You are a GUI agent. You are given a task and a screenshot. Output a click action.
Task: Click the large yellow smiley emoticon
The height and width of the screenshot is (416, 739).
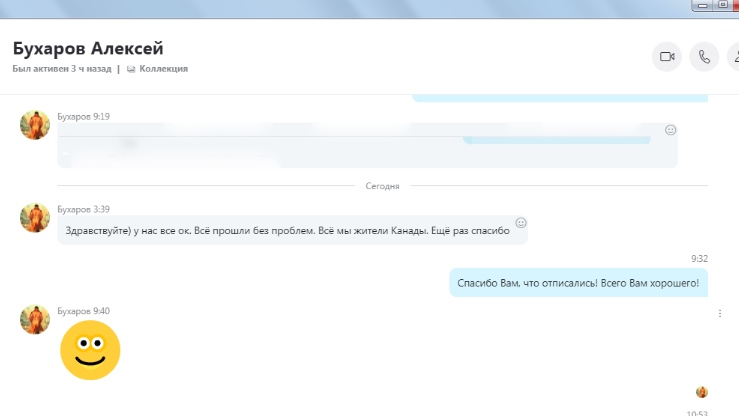click(x=90, y=350)
